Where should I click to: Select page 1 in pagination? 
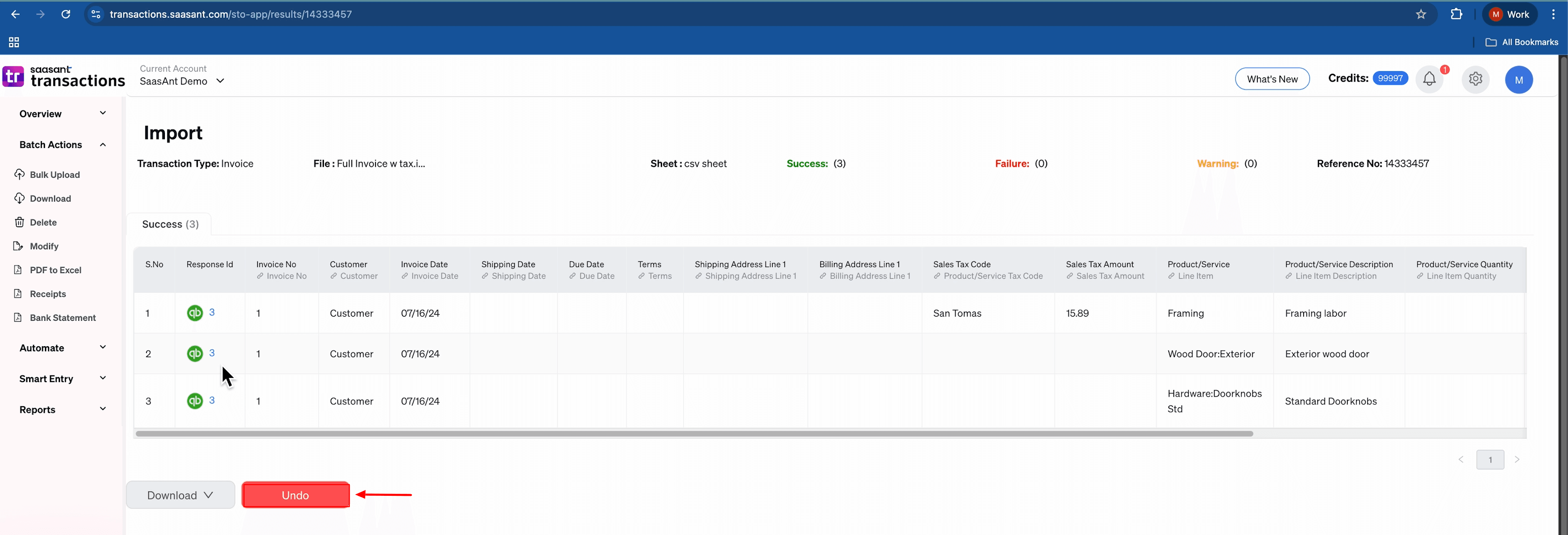[1489, 460]
